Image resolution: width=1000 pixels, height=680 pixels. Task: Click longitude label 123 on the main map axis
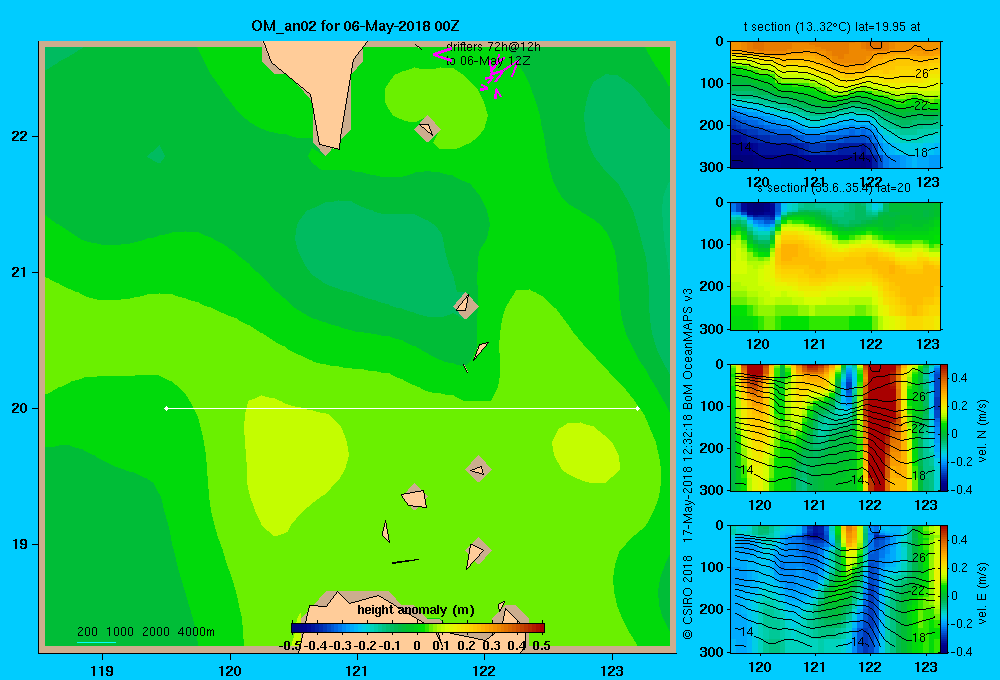(x=612, y=670)
